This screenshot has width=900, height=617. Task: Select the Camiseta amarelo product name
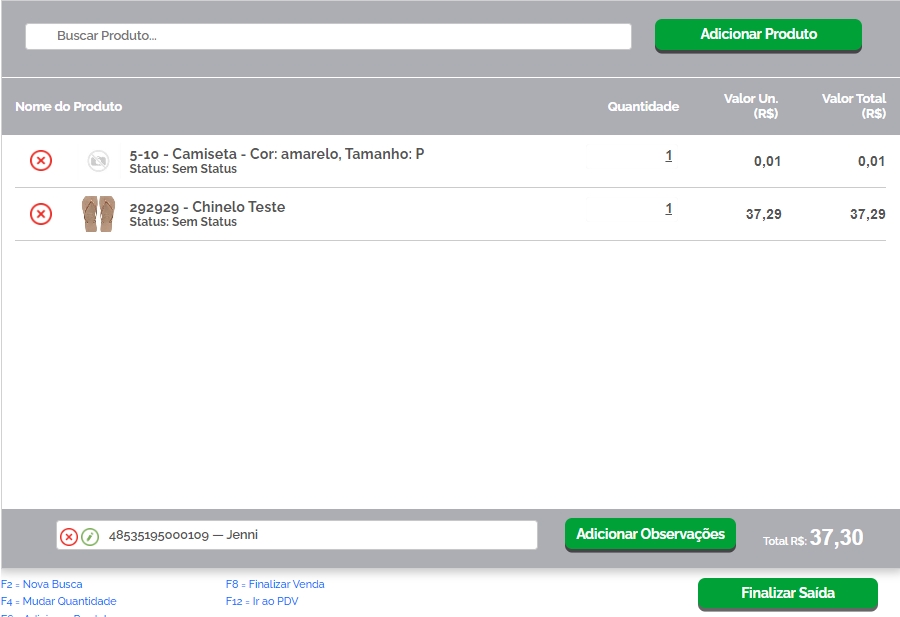(277, 154)
